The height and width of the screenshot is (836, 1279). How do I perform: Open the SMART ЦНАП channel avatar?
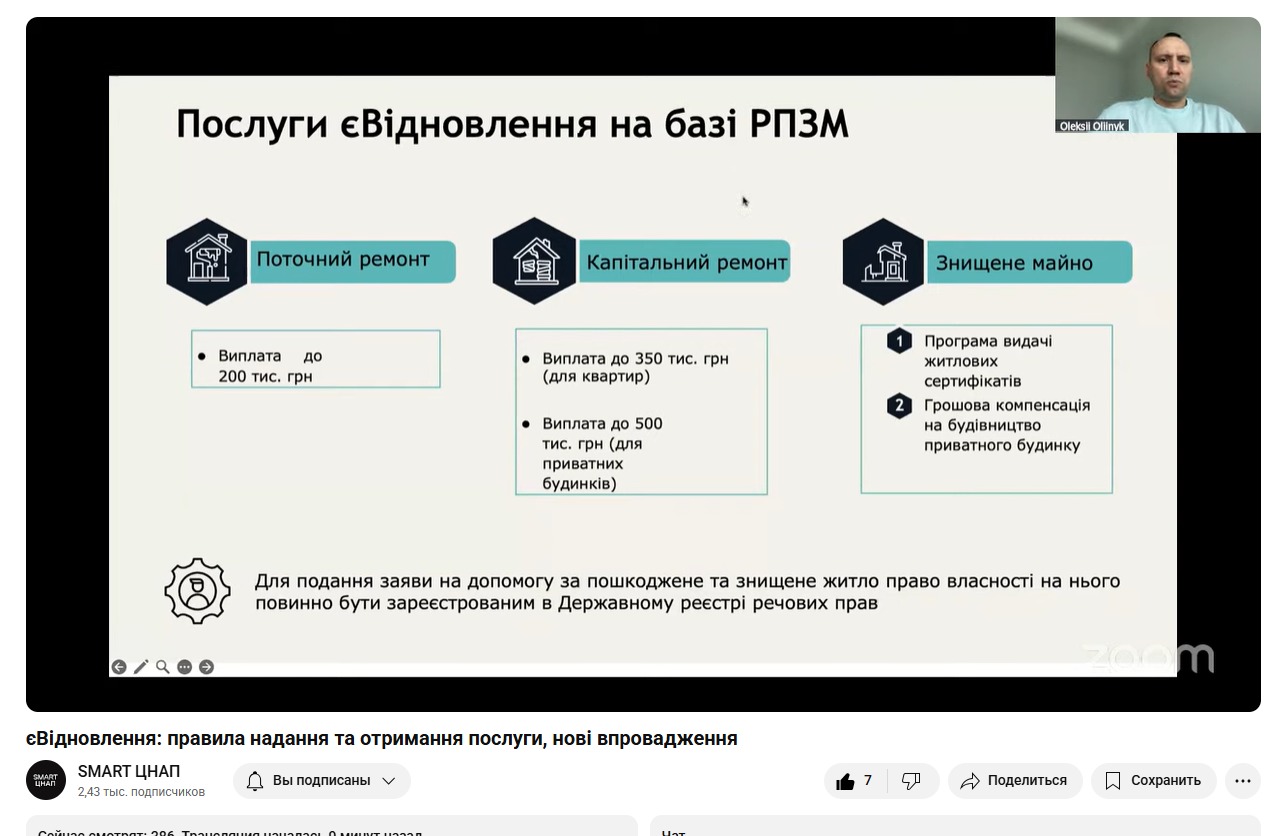click(x=46, y=780)
